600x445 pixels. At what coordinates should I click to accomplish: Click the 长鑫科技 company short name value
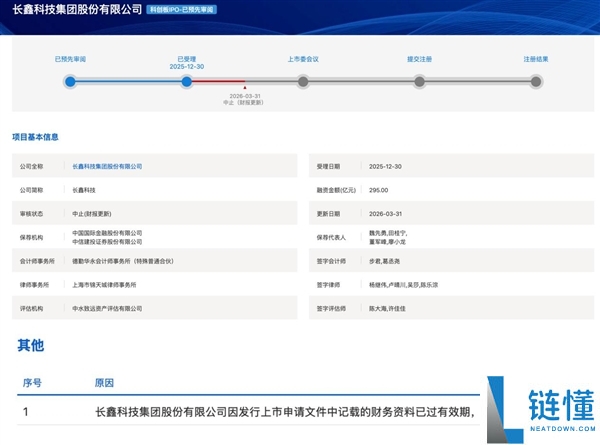tap(84, 190)
